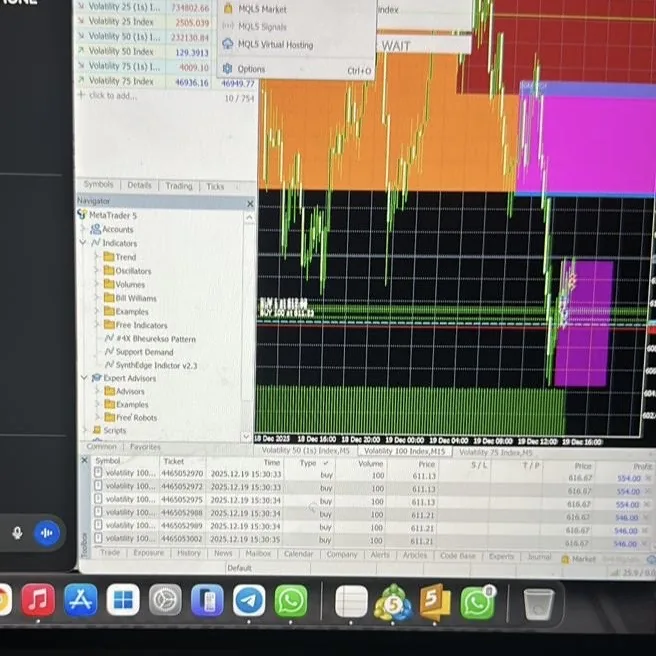656x656 pixels.
Task: Select the Support Demand indicator
Action: (x=139, y=351)
